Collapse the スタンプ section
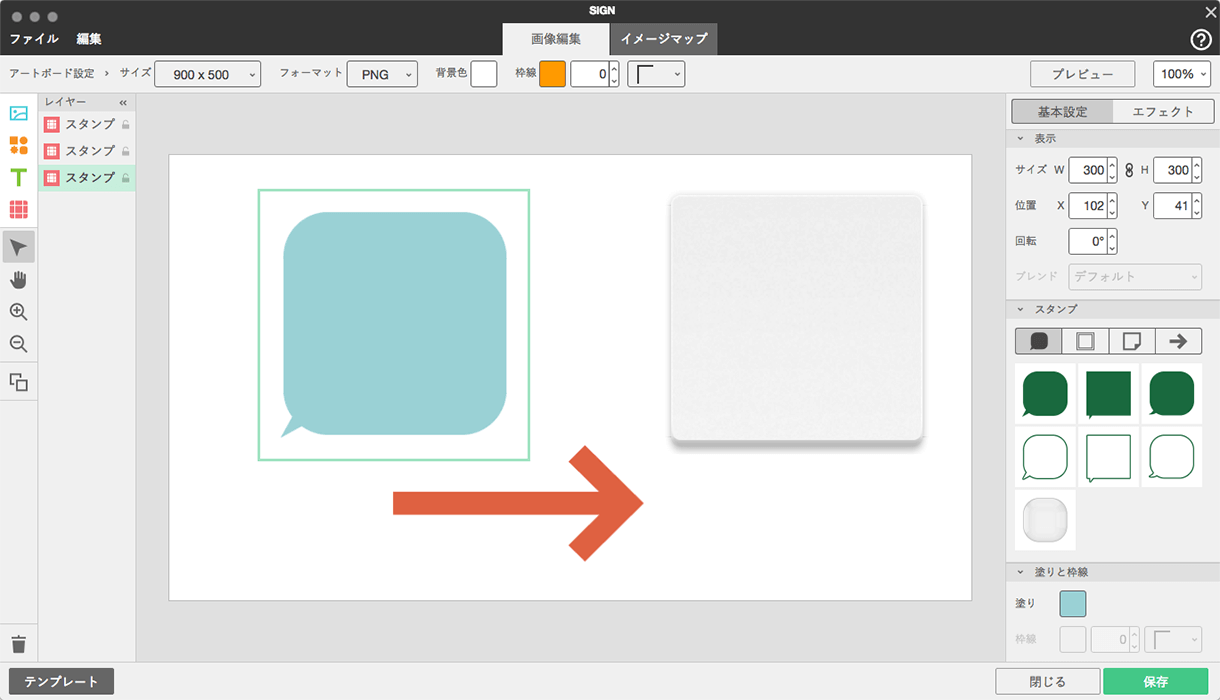 (1020, 309)
